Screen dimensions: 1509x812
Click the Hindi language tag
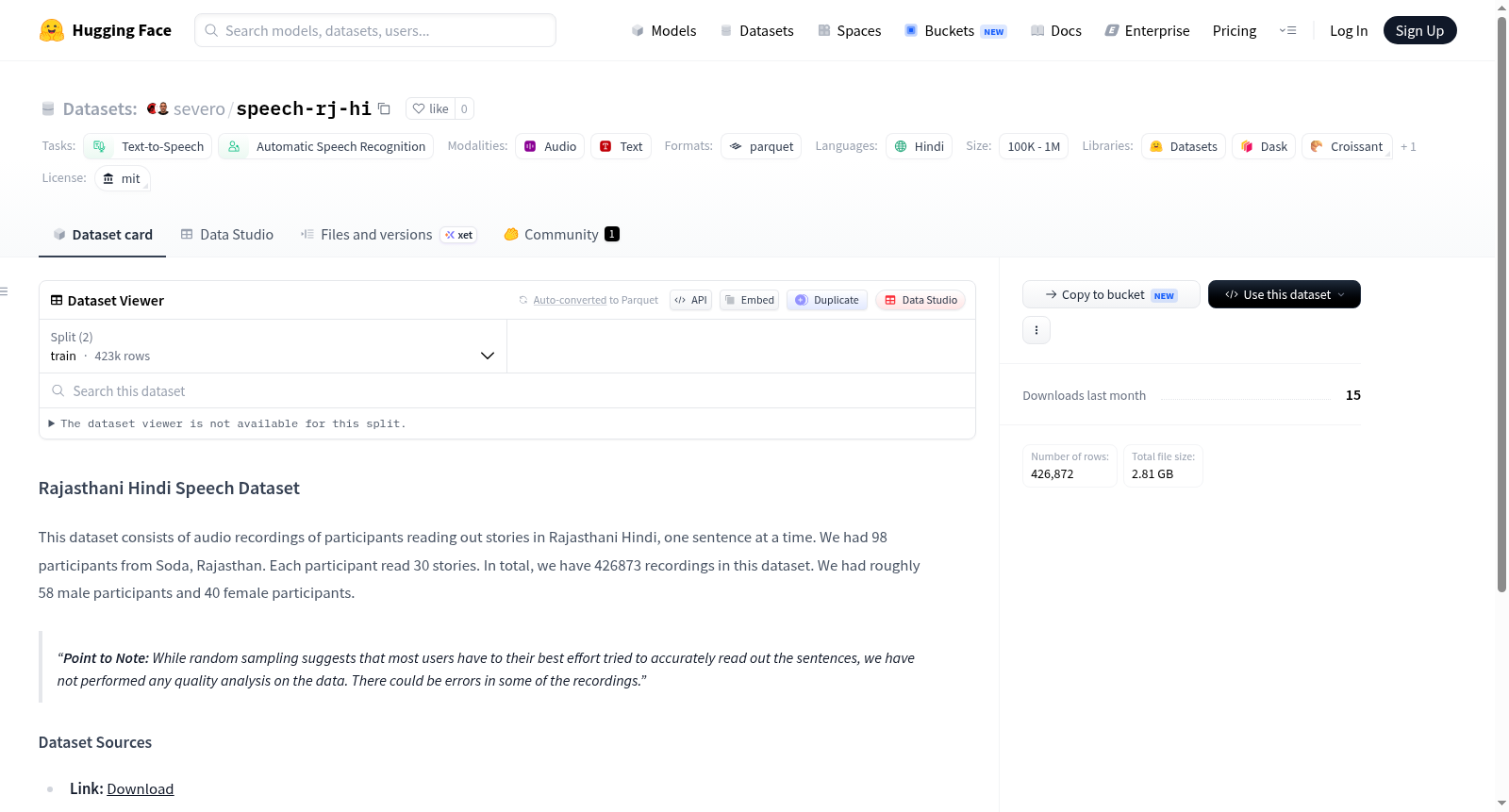[x=919, y=146]
